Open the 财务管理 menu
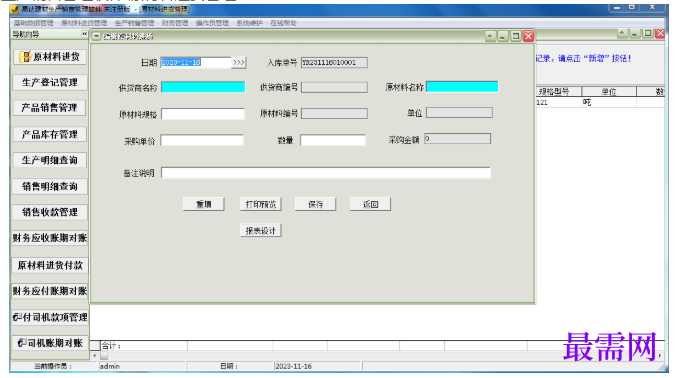Viewport: 675px width, 378px height. coord(175,23)
